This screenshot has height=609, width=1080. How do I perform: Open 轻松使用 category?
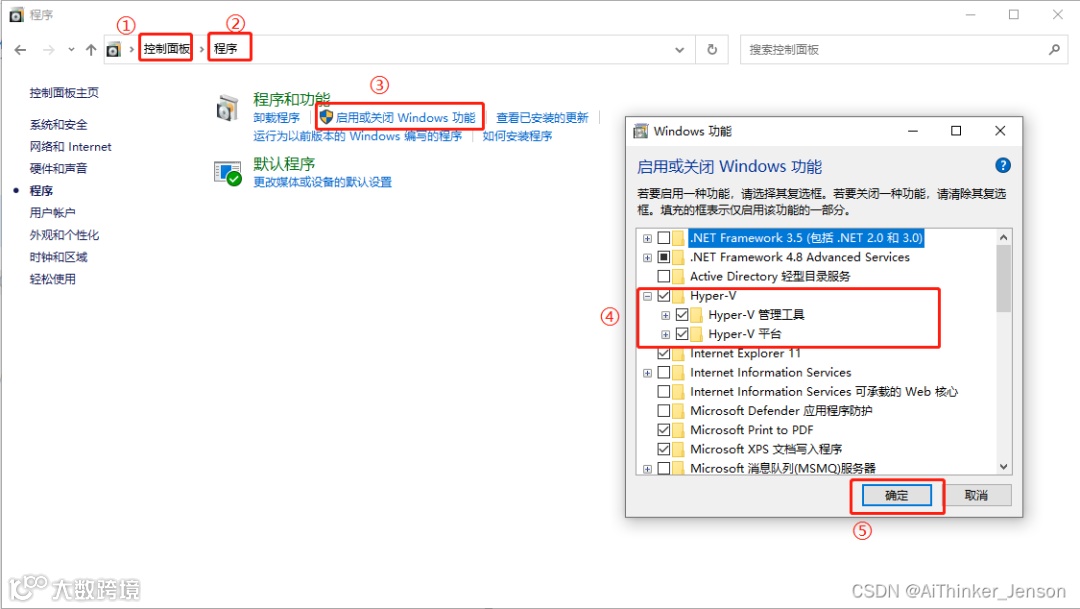(52, 279)
